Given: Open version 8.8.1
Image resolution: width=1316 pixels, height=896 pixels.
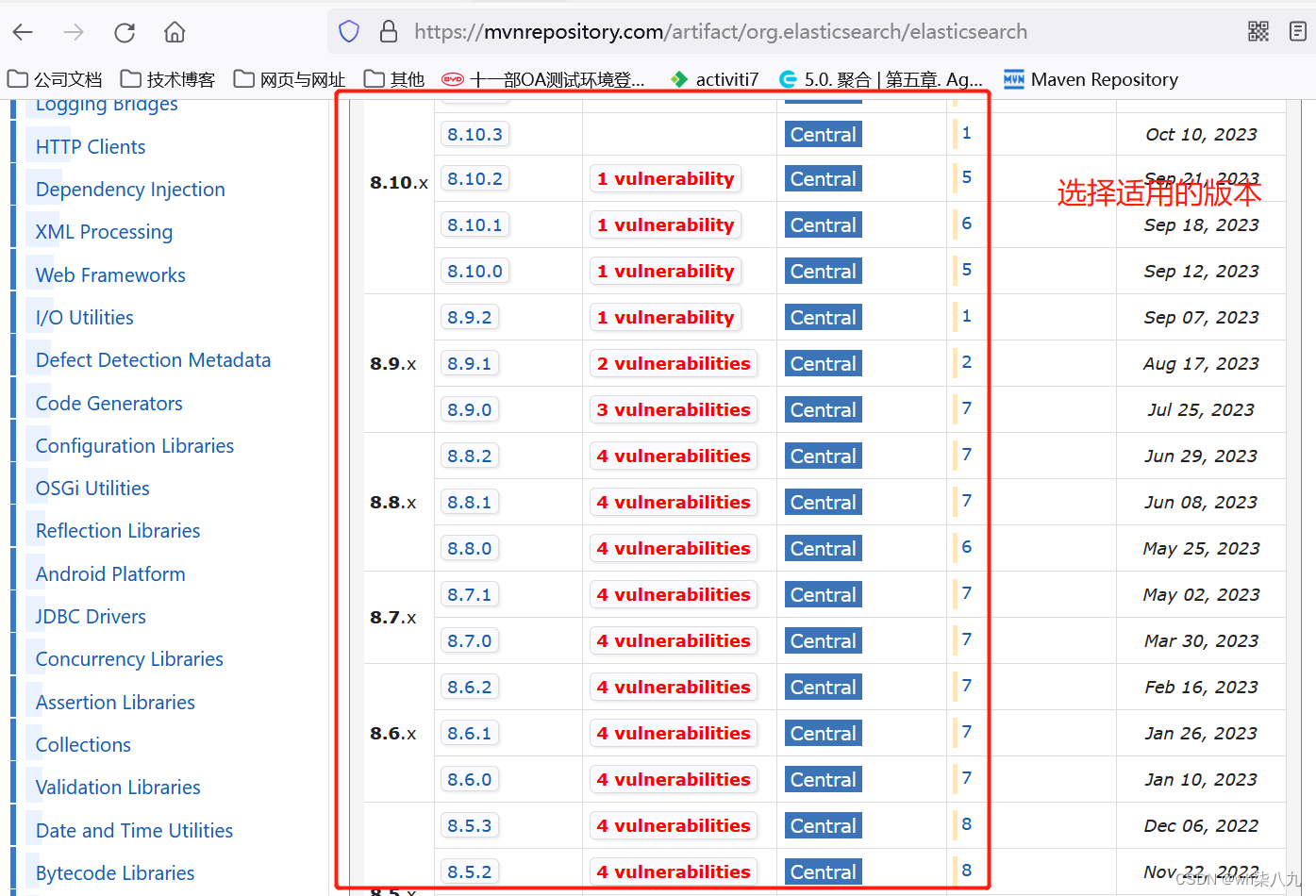Looking at the screenshot, I should point(470,502).
